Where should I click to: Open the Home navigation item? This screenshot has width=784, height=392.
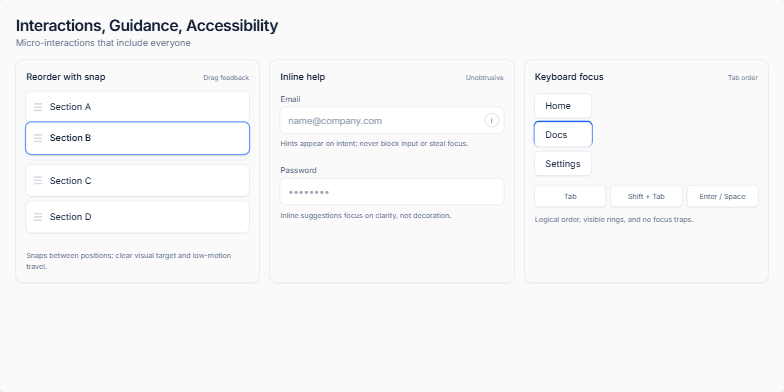(563, 106)
